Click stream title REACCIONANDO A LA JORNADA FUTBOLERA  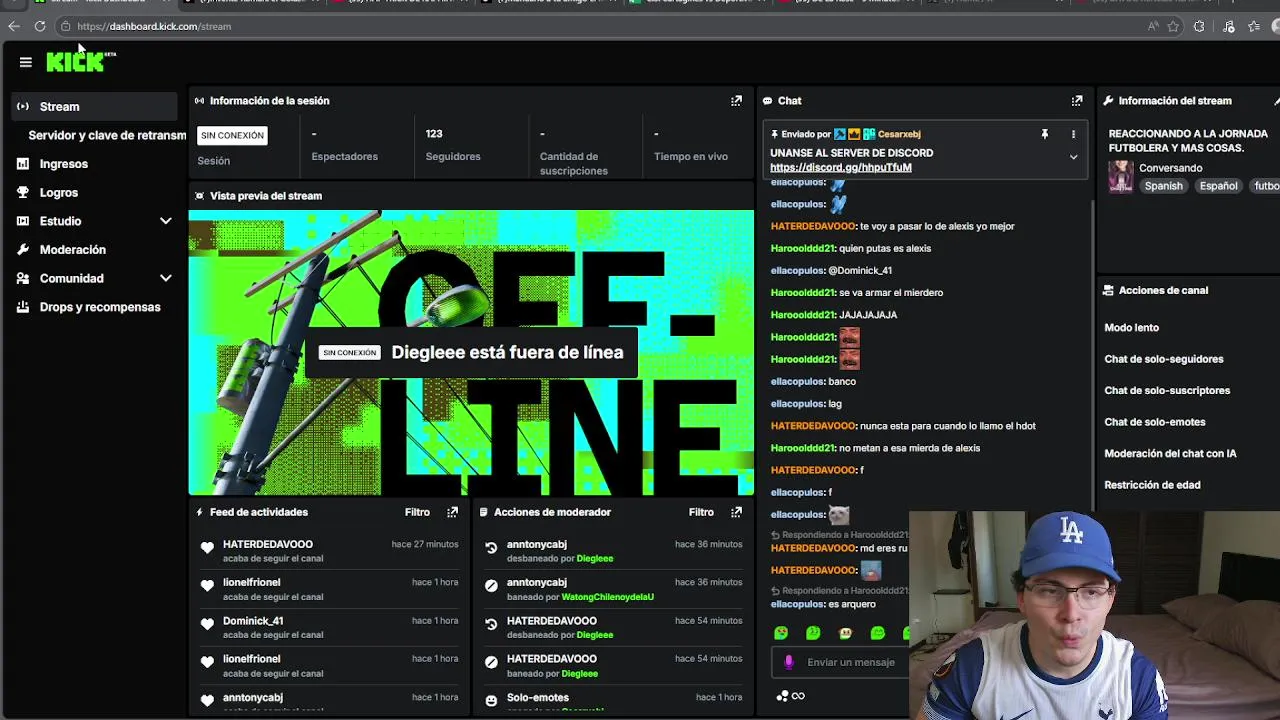[1189, 140]
